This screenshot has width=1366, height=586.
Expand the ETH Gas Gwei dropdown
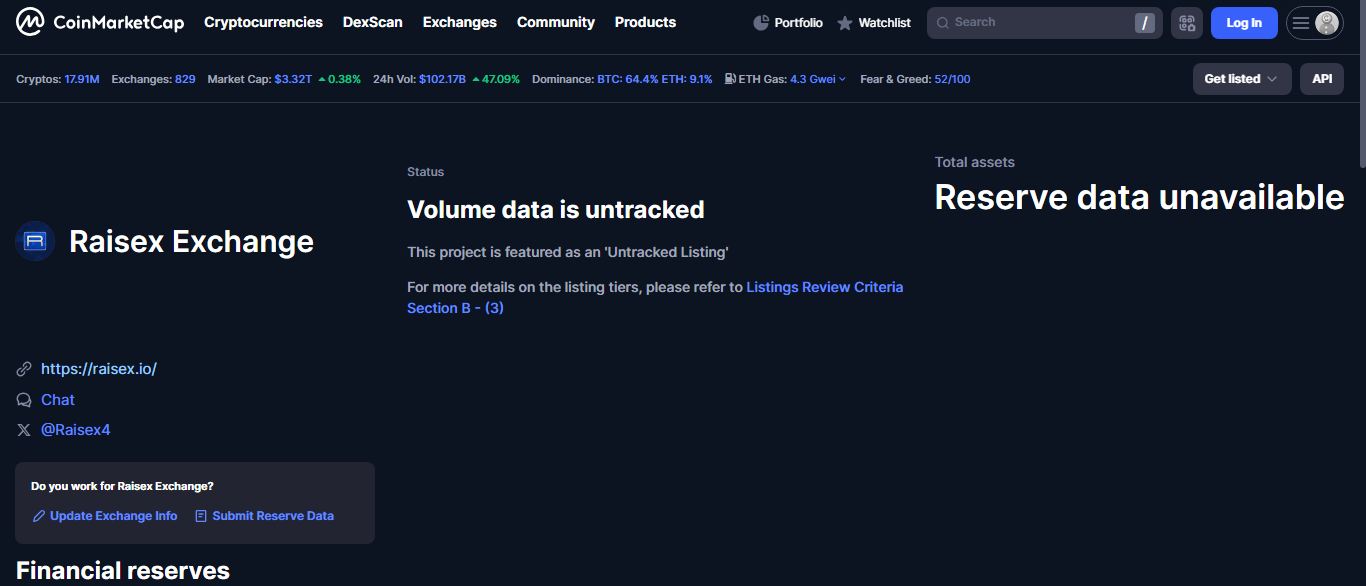[x=842, y=79]
